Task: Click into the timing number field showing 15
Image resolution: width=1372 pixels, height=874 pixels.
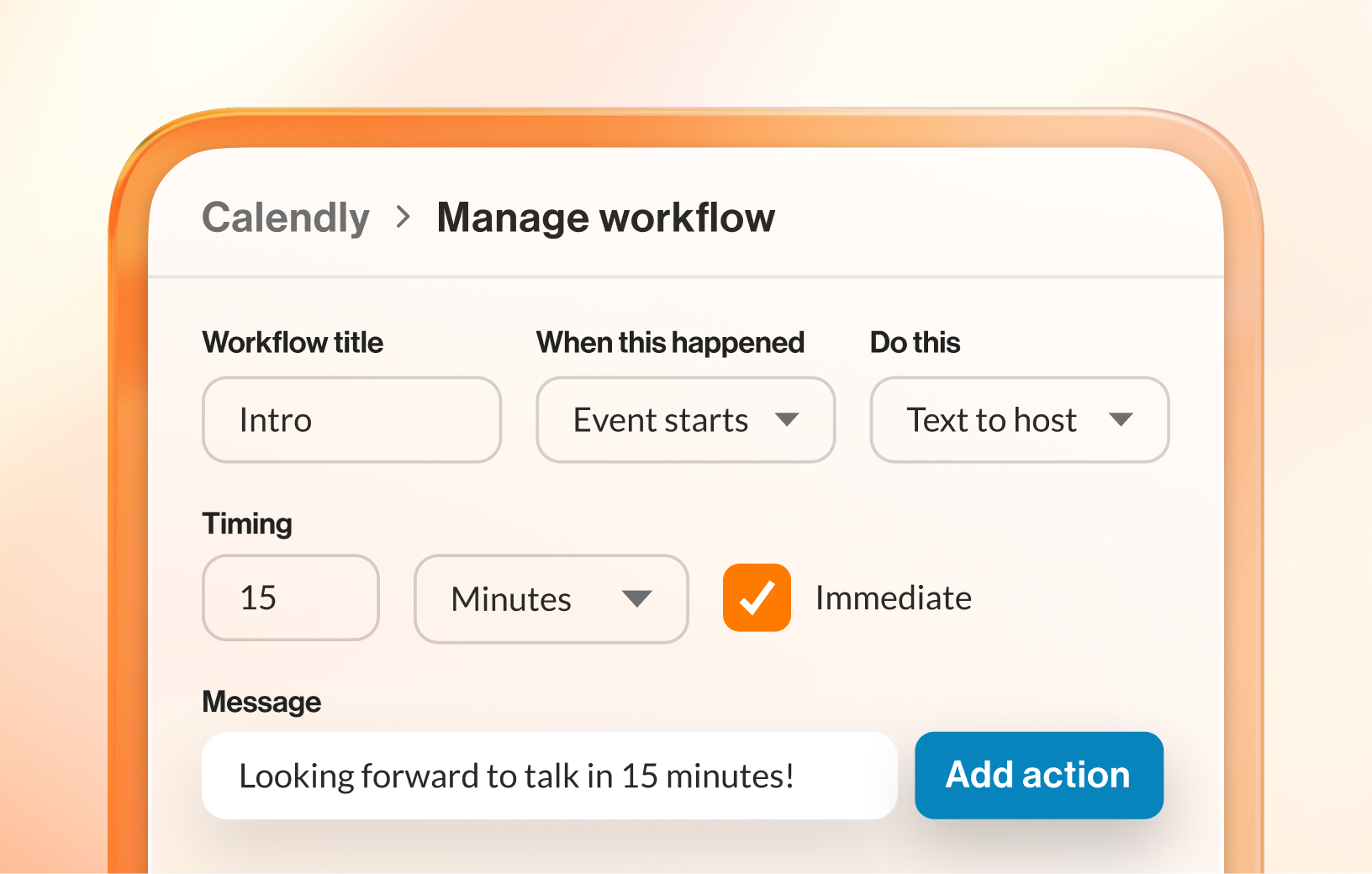Action: 290,598
